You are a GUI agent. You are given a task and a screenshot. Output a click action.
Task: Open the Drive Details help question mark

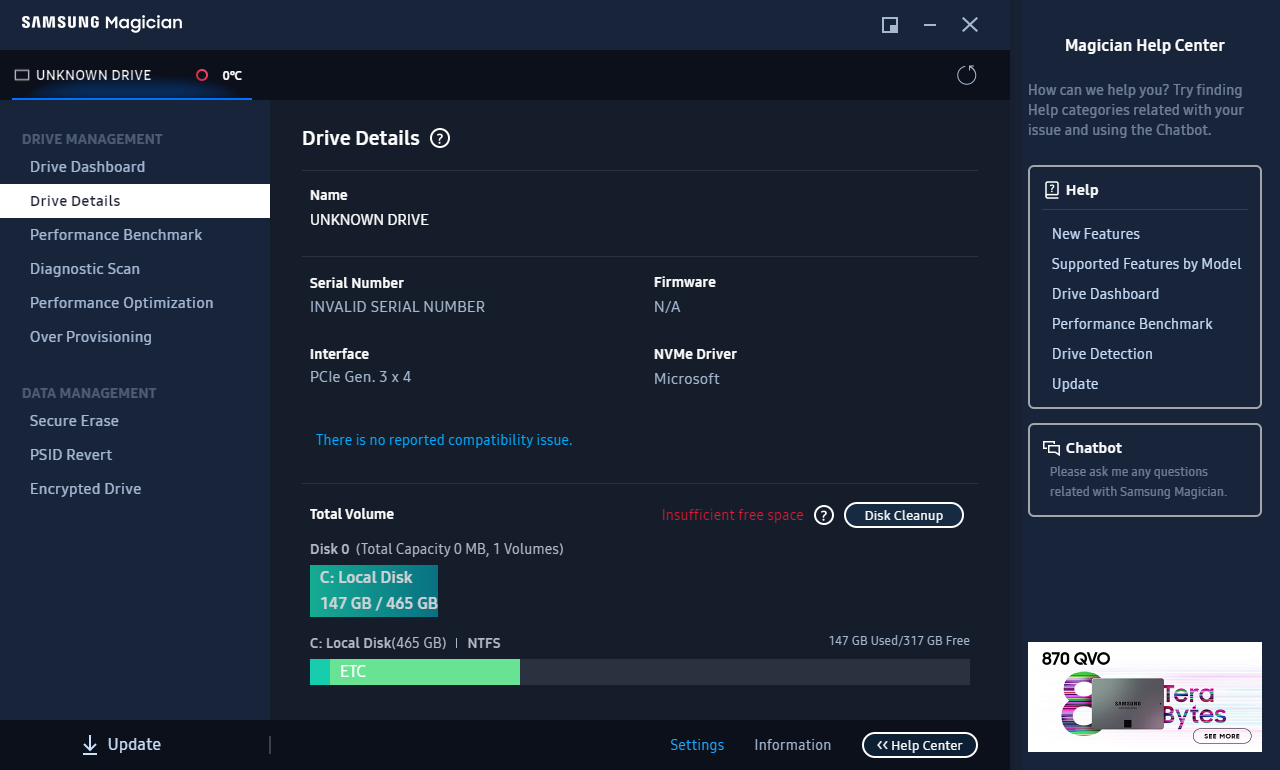pos(440,139)
